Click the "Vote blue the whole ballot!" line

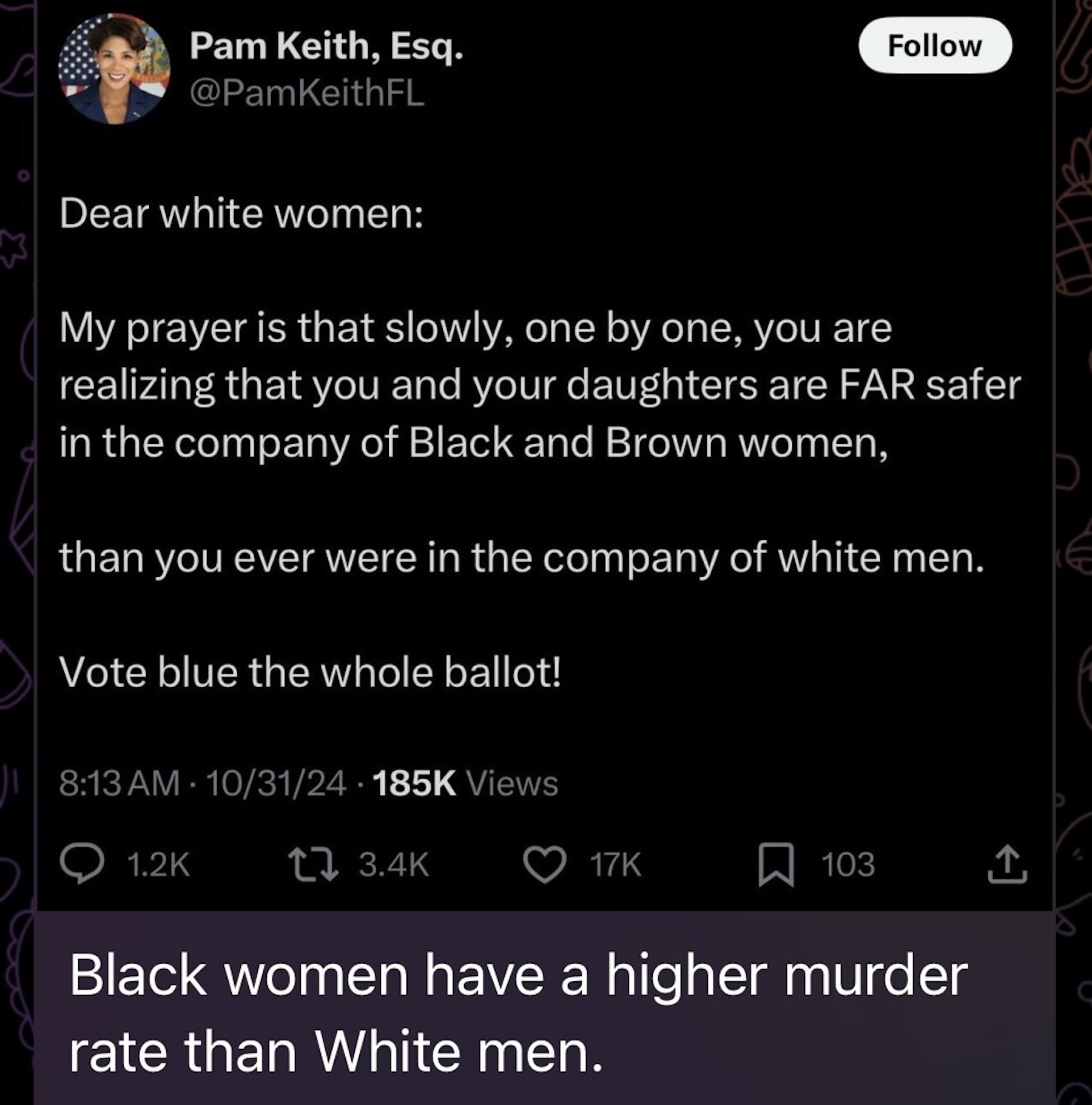coord(310,673)
